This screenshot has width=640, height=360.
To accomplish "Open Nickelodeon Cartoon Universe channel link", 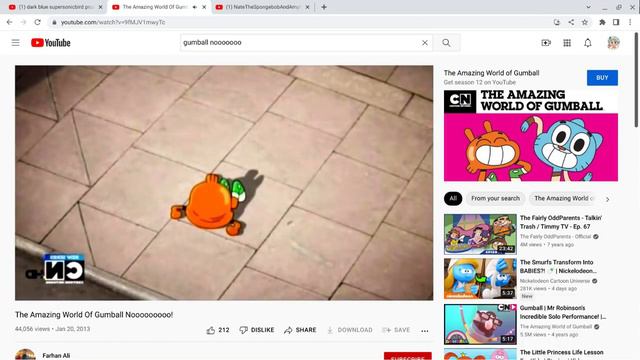I will click(x=555, y=281).
